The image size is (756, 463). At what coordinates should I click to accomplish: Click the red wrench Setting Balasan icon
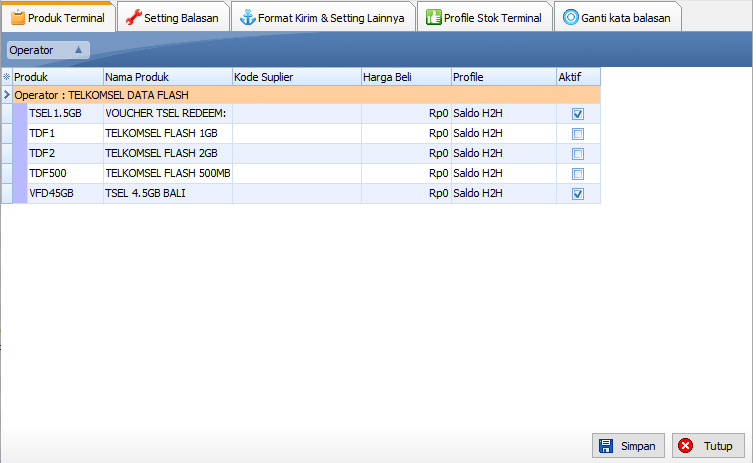[x=134, y=17]
